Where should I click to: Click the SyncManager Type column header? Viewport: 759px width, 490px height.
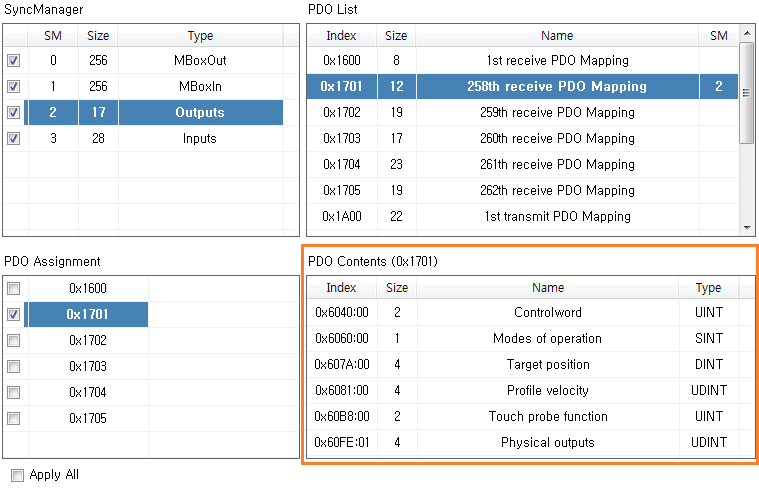pyautogui.click(x=200, y=36)
